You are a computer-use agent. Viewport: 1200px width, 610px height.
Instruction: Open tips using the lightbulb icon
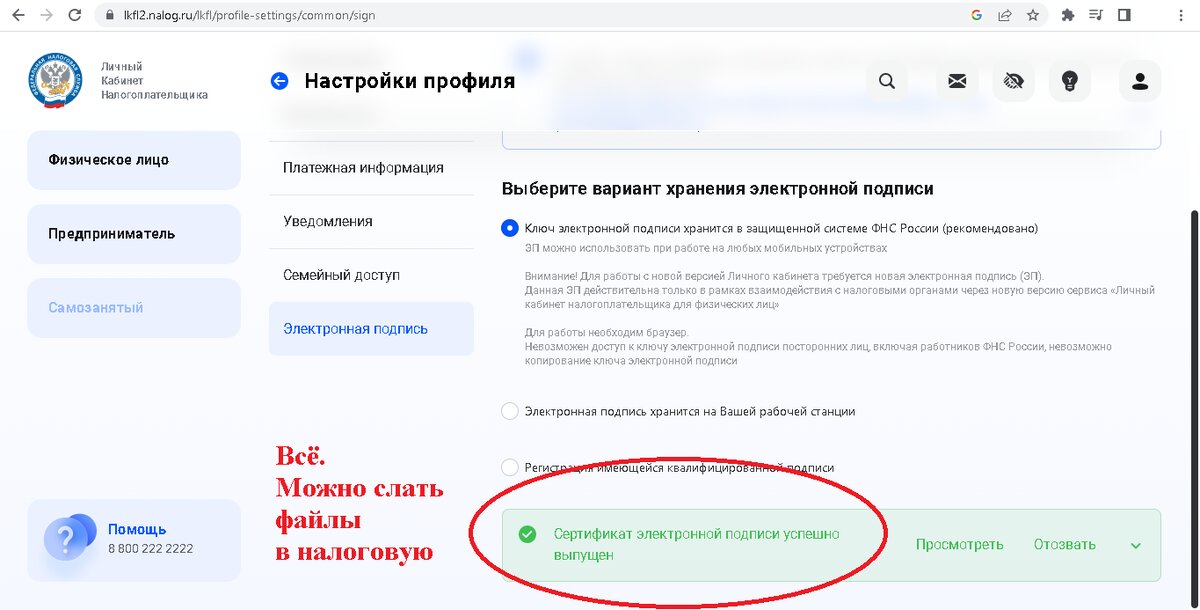[1069, 81]
